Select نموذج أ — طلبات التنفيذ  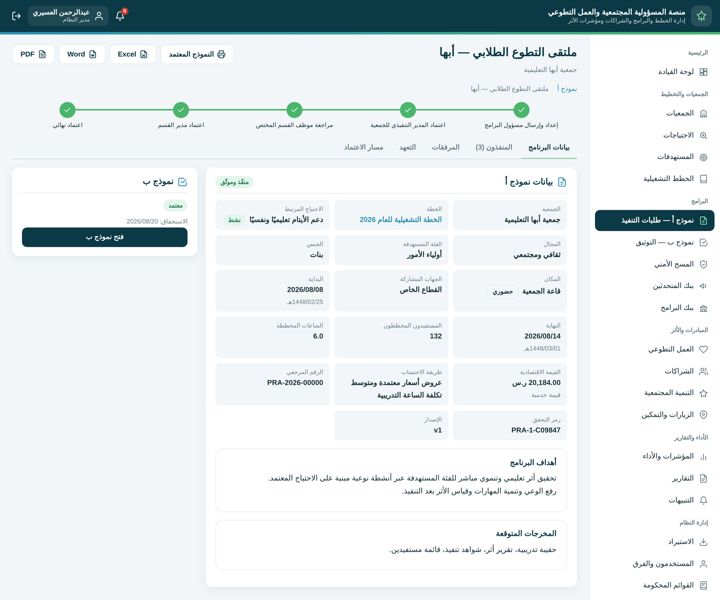655,220
